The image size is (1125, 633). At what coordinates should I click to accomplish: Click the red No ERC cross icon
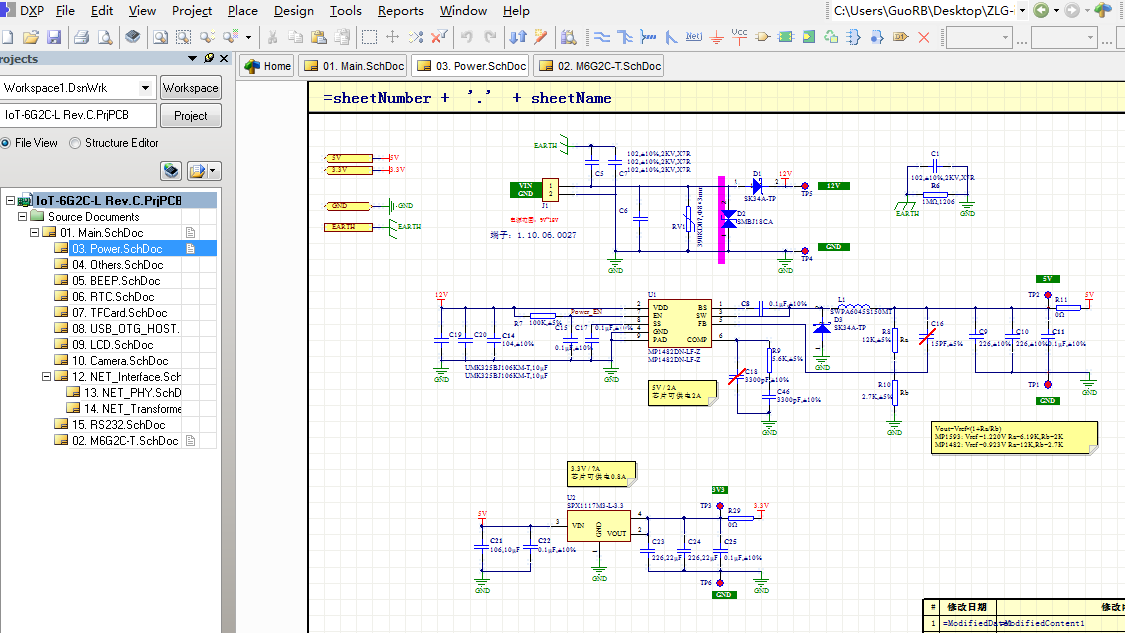924,37
